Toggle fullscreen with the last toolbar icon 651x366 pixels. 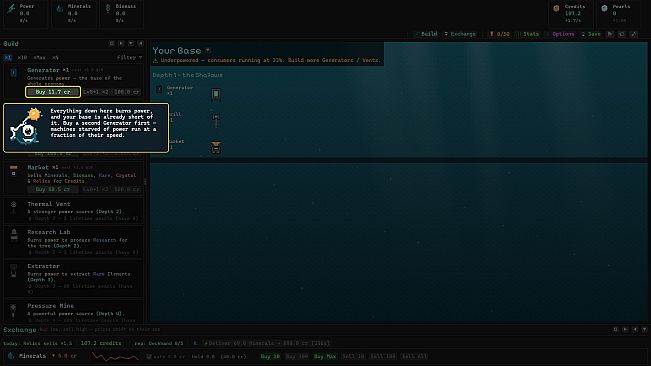click(634, 34)
